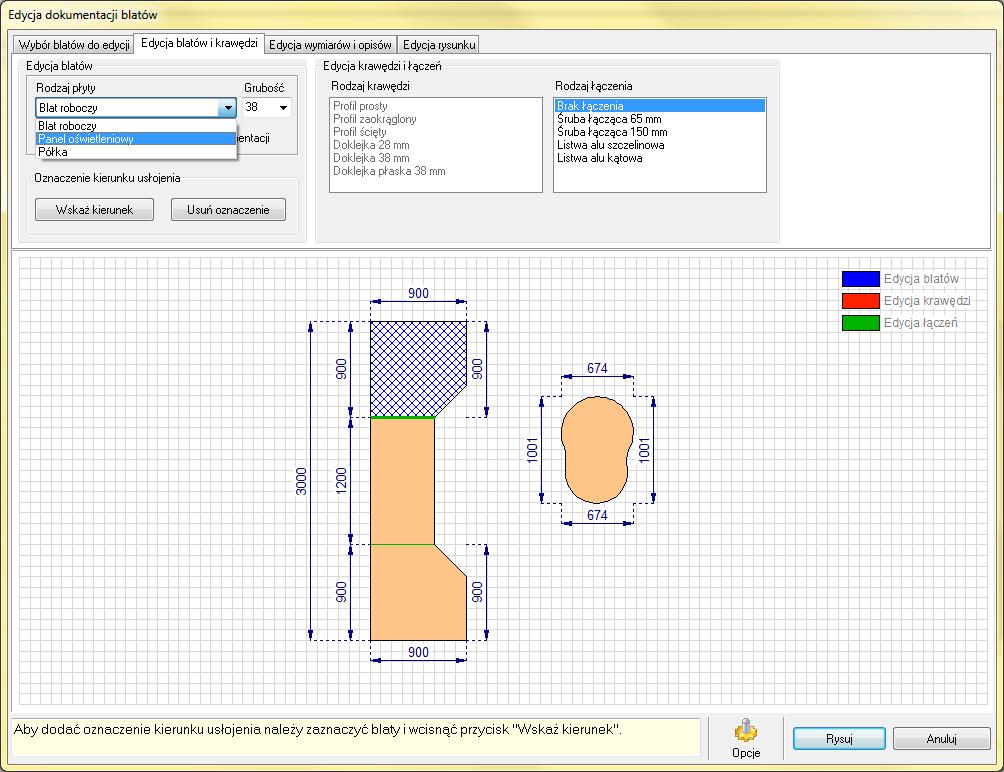Click the Wskaż kierunek button
The height and width of the screenshot is (772, 1004).
click(x=94, y=209)
